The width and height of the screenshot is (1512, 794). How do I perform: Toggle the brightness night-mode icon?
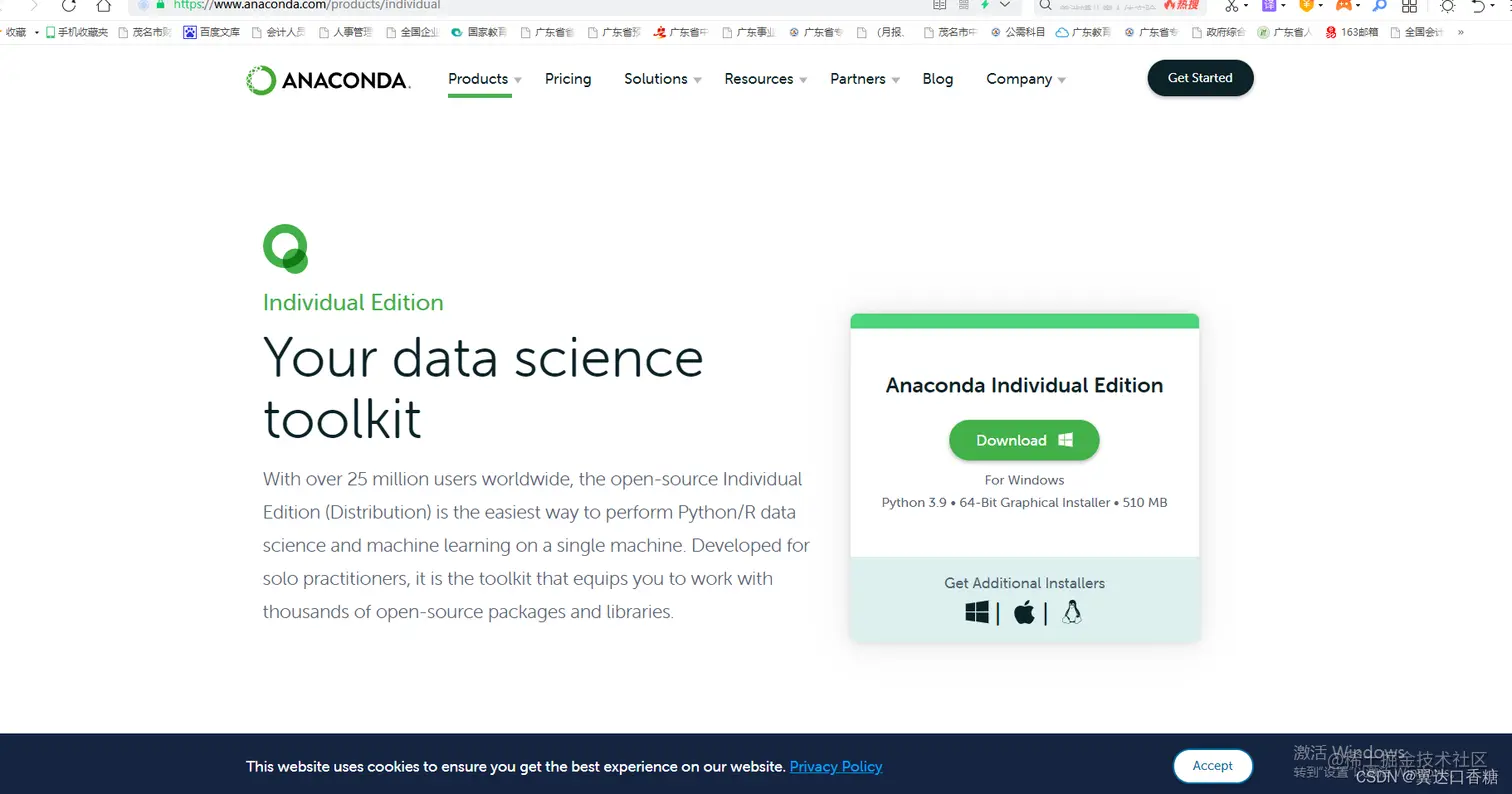click(x=1447, y=6)
